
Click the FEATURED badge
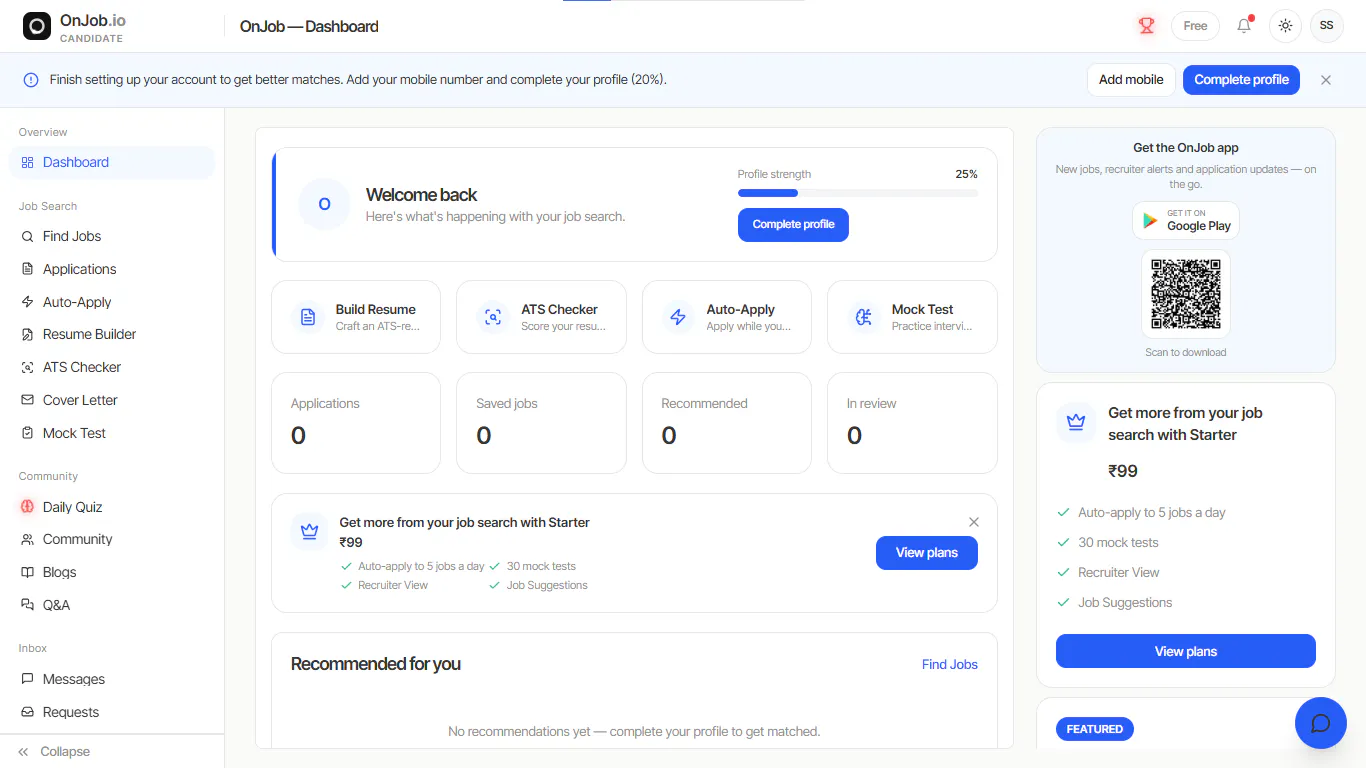tap(1095, 729)
